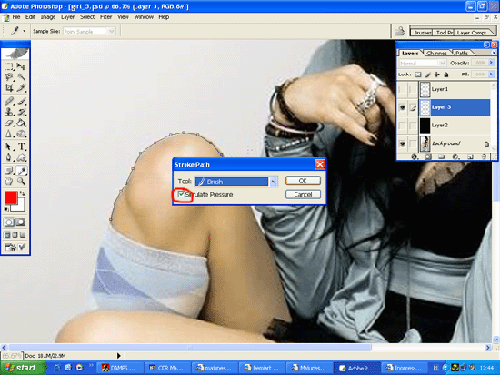Open the Tool dropdown in Stroke Path dialog
The image size is (500, 375).
(273, 181)
